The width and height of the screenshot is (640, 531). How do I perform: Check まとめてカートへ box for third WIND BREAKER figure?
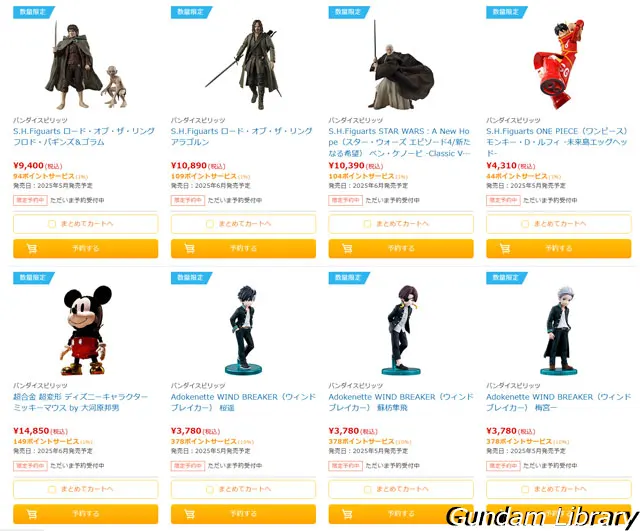point(525,489)
